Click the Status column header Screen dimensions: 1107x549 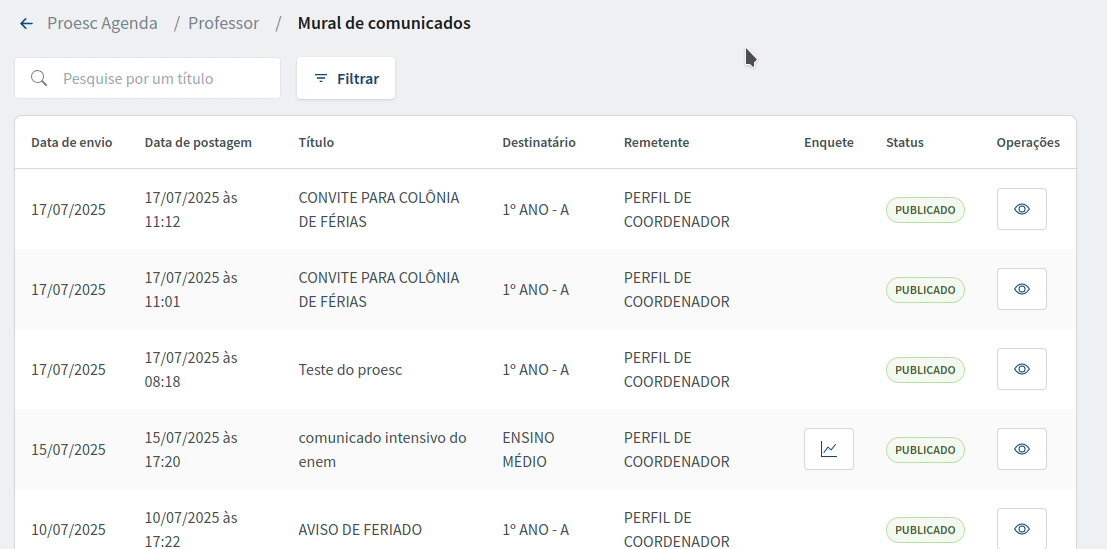pos(905,143)
